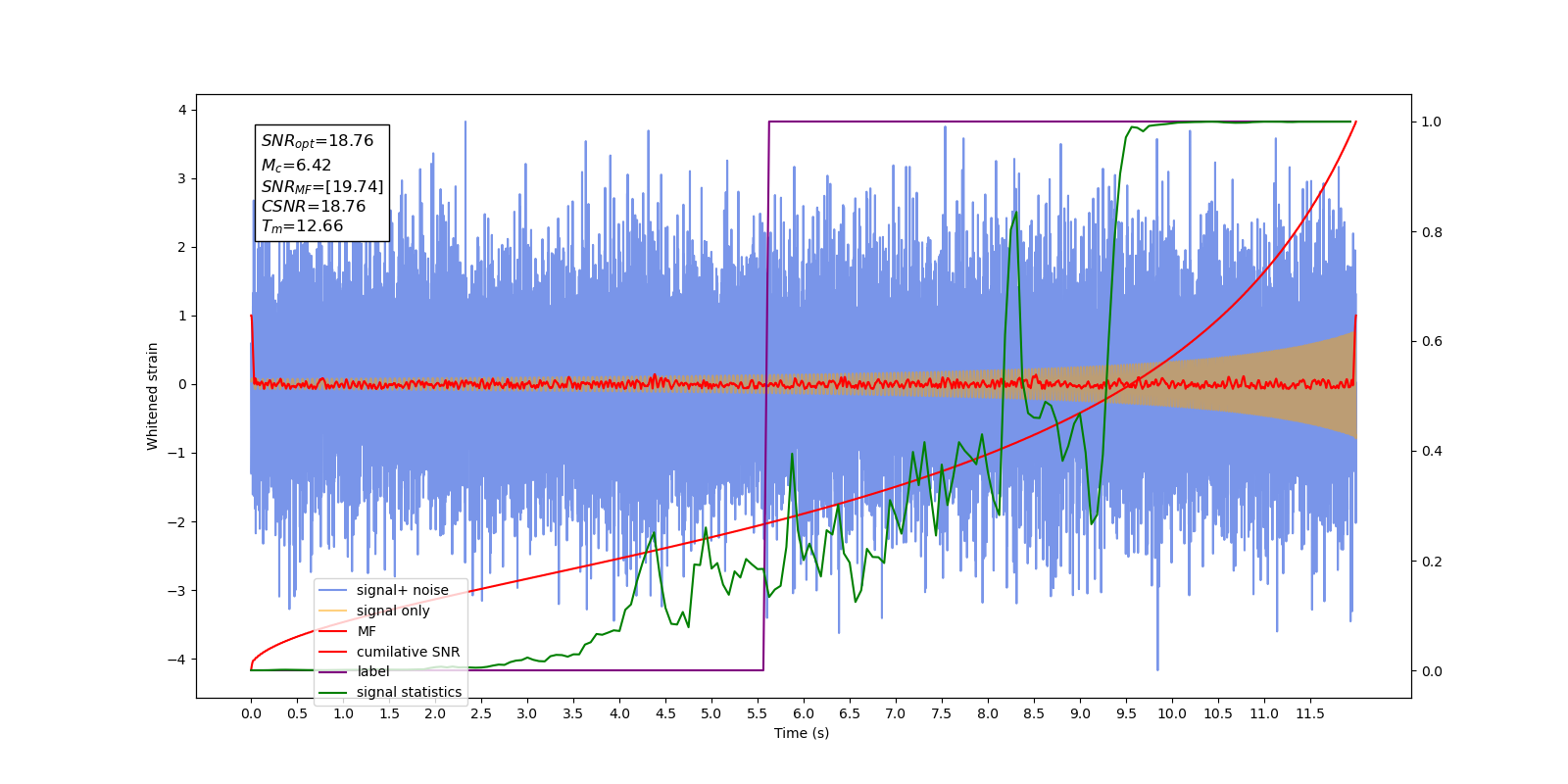This screenshot has width=1568, height=784.
Task: Click the Tm=12.66 annotation text
Action: coord(302,226)
